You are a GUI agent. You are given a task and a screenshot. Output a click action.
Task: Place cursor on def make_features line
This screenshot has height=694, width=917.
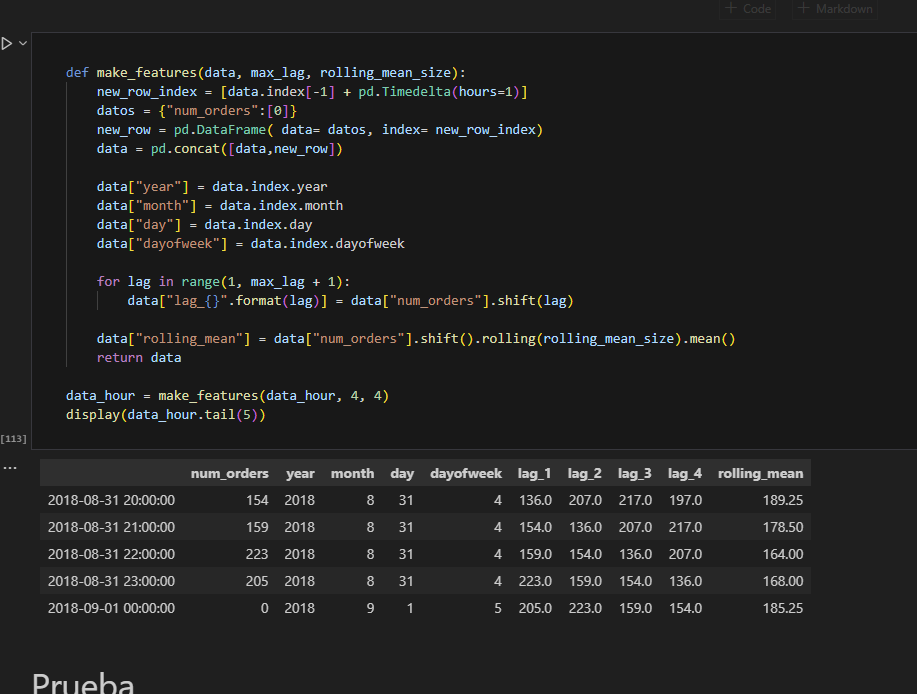265,73
